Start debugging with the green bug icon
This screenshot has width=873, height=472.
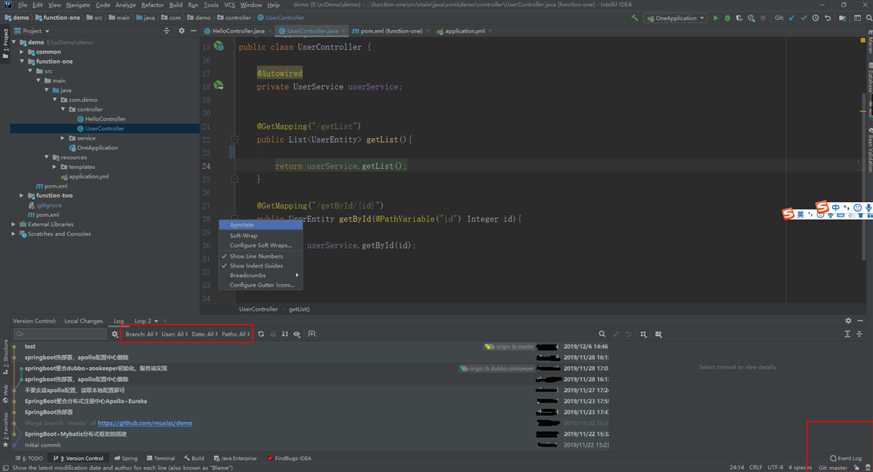coord(727,18)
